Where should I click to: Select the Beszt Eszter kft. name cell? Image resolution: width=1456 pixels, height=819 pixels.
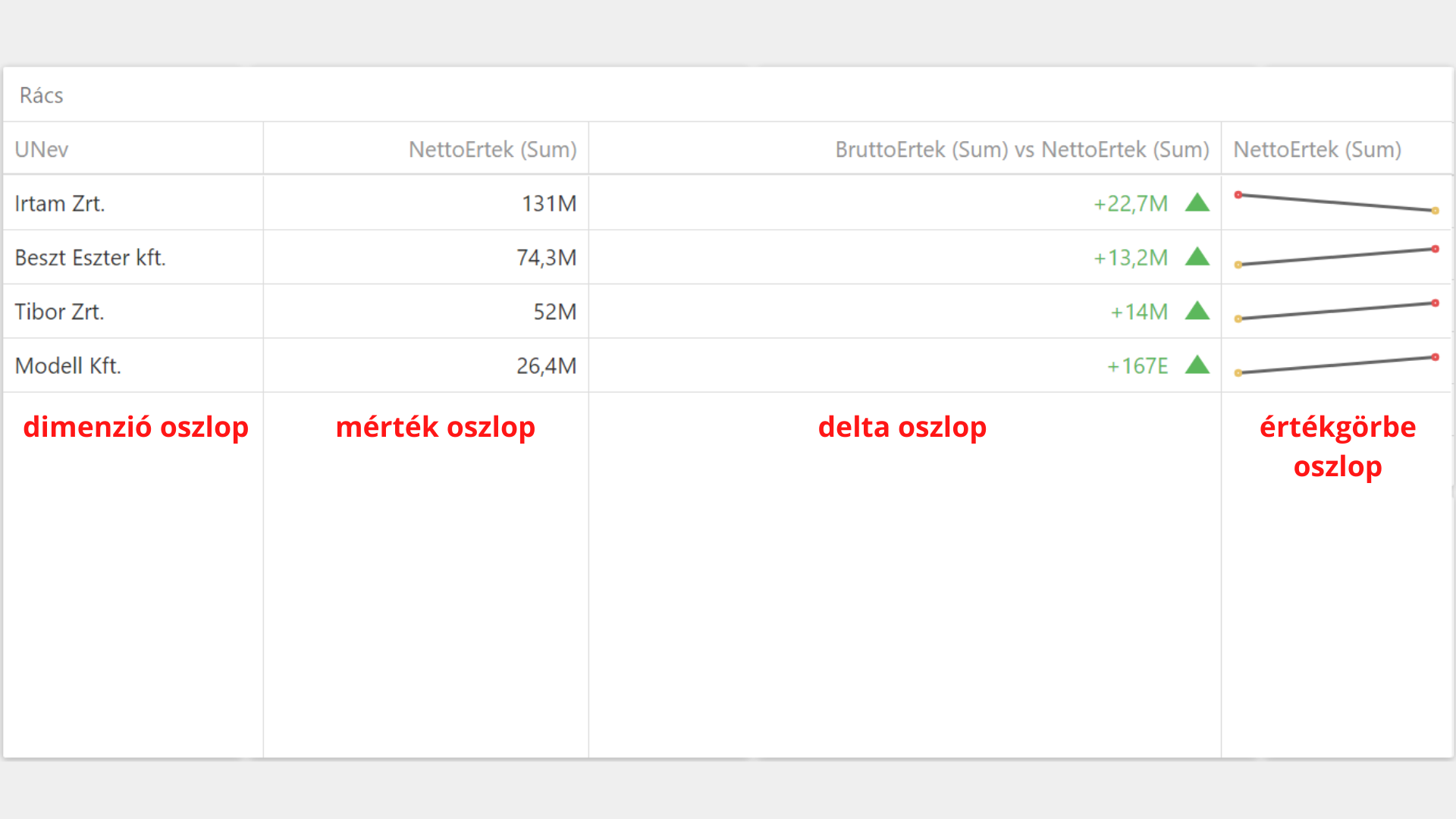pos(90,258)
